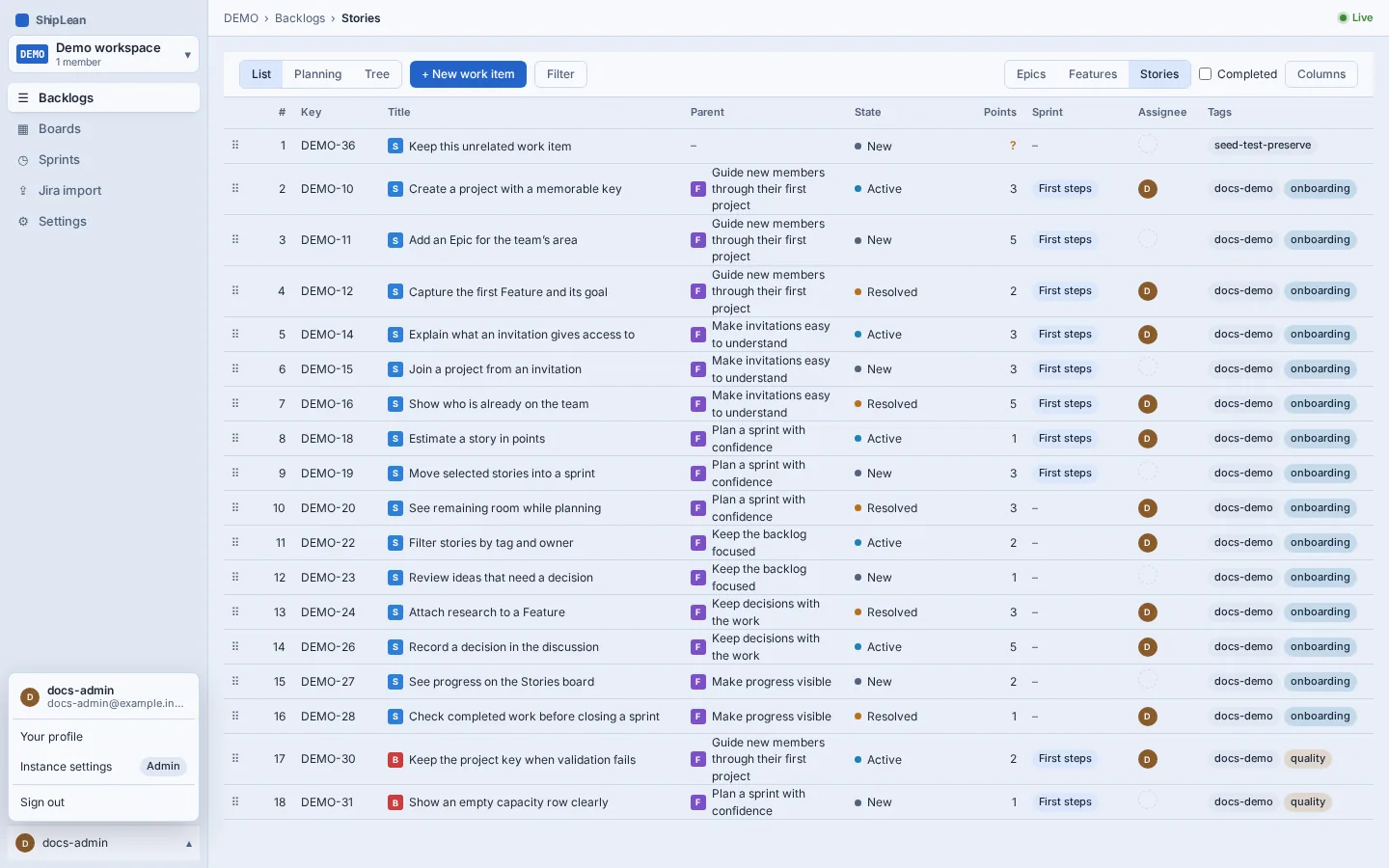Grab the drag handle for DEMO-10 row
This screenshot has width=1389, height=868.
235,188
